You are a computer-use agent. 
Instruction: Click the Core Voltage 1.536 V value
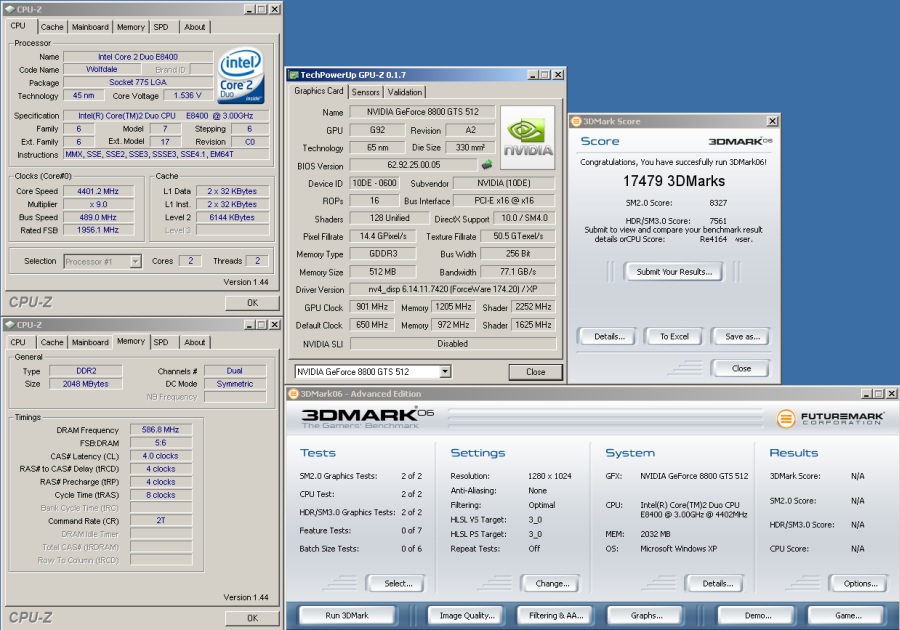point(187,95)
